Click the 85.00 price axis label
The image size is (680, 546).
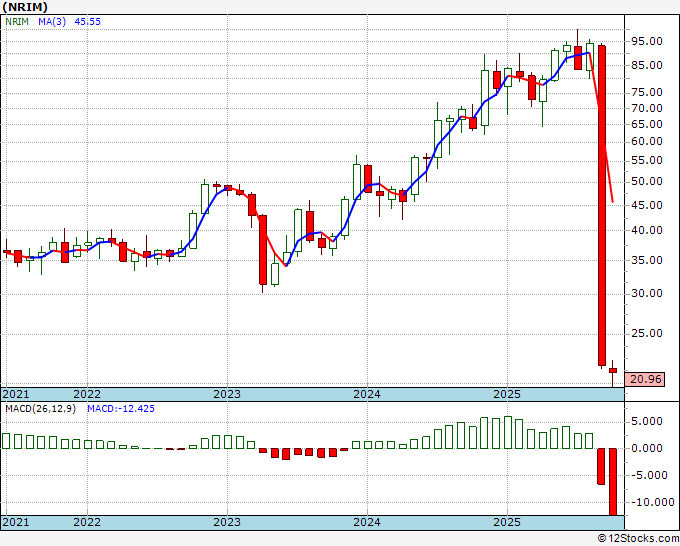click(647, 66)
